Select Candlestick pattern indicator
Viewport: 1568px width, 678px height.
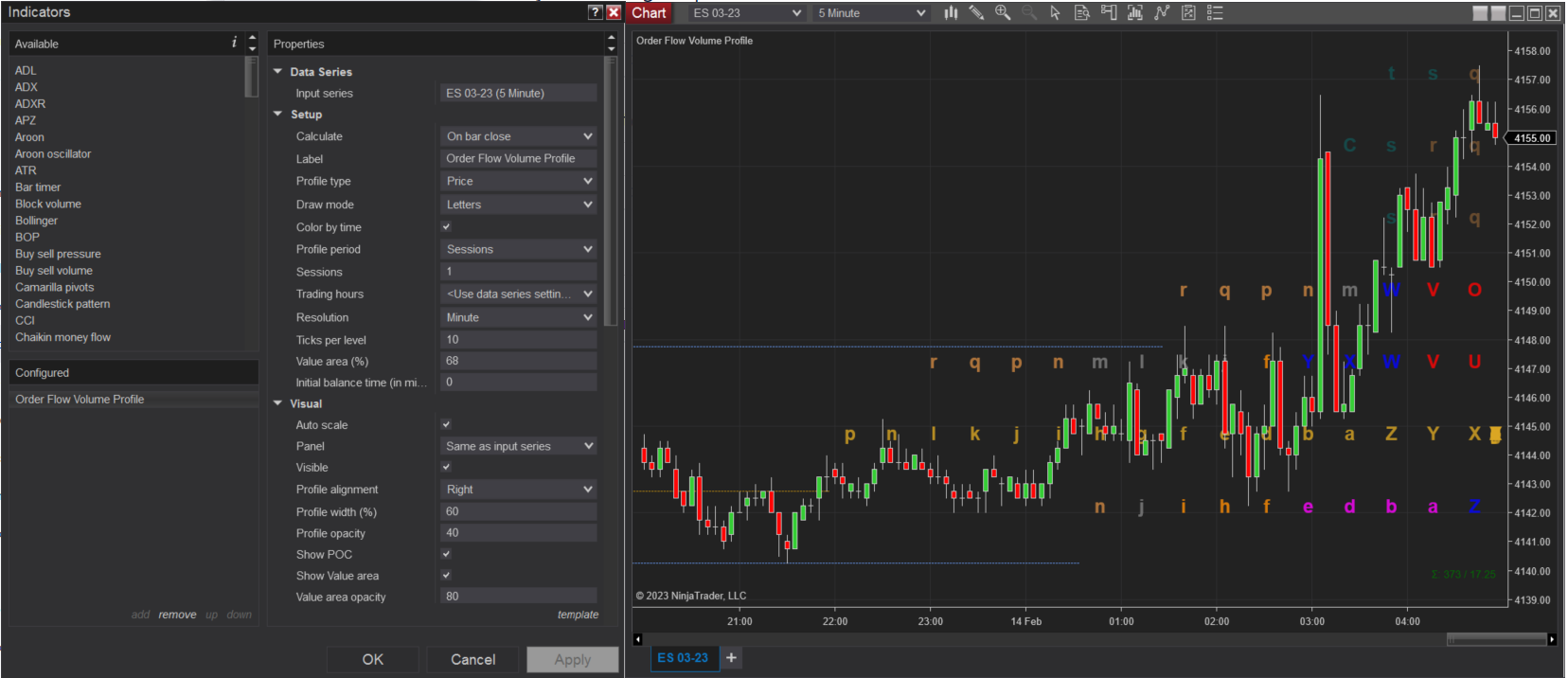[x=62, y=304]
